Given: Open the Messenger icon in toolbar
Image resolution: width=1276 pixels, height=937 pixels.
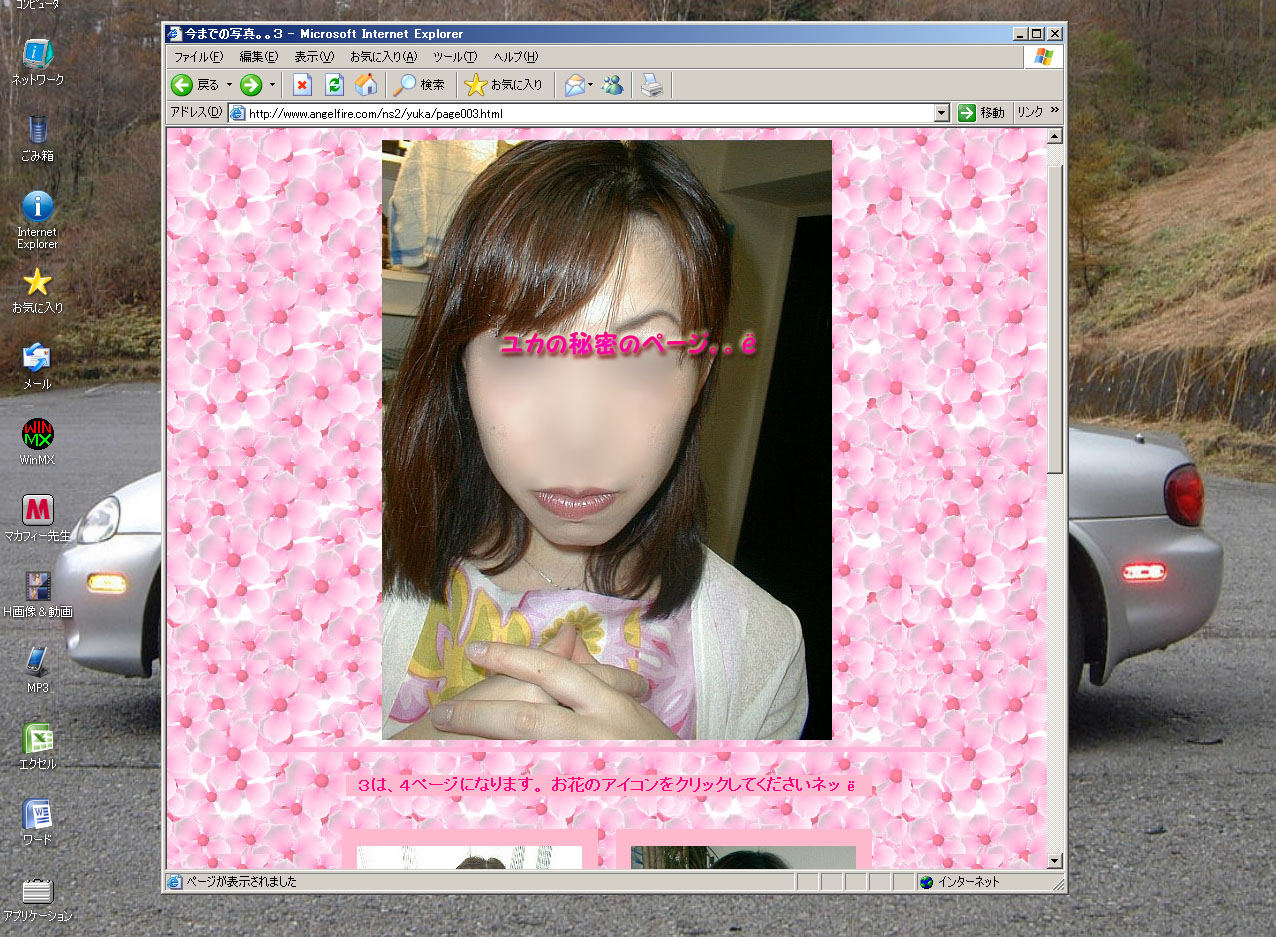Looking at the screenshot, I should [x=613, y=86].
